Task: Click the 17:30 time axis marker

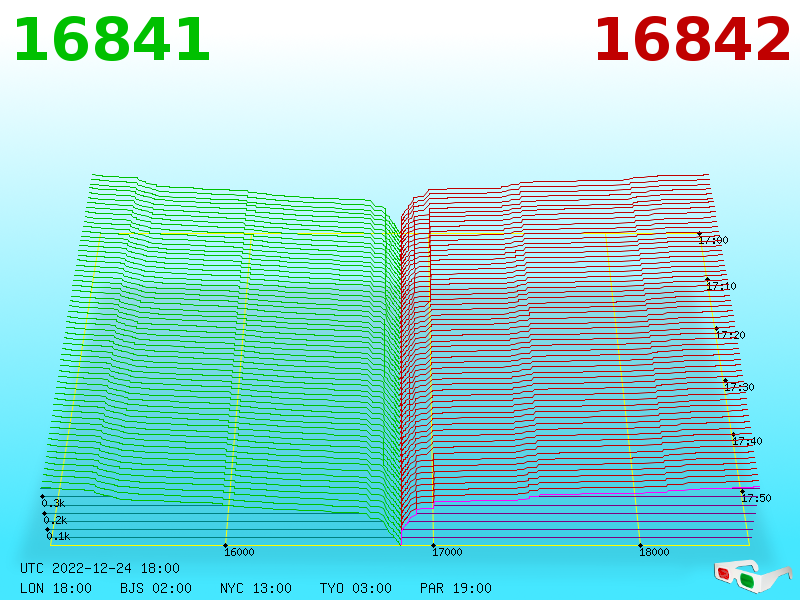Action: (x=739, y=387)
